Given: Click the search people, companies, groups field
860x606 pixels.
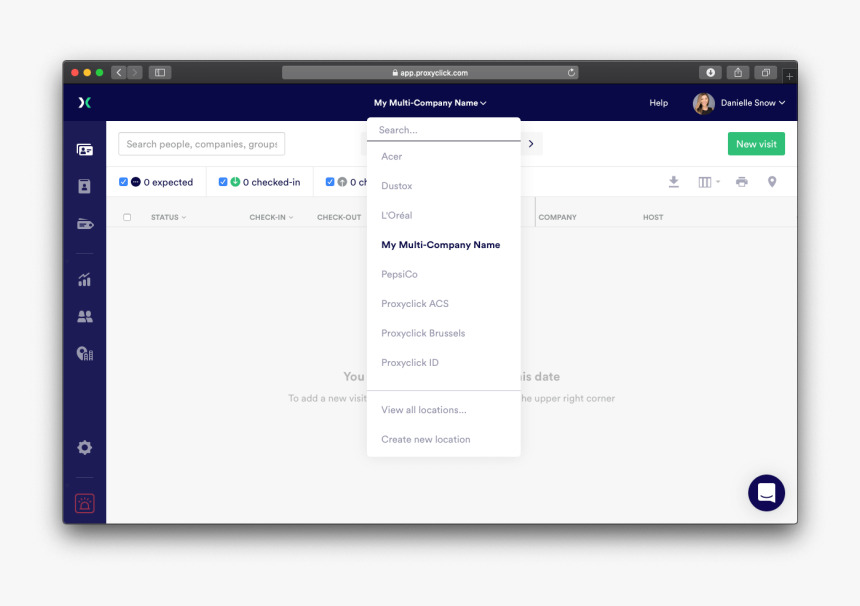Looking at the screenshot, I should 201,144.
